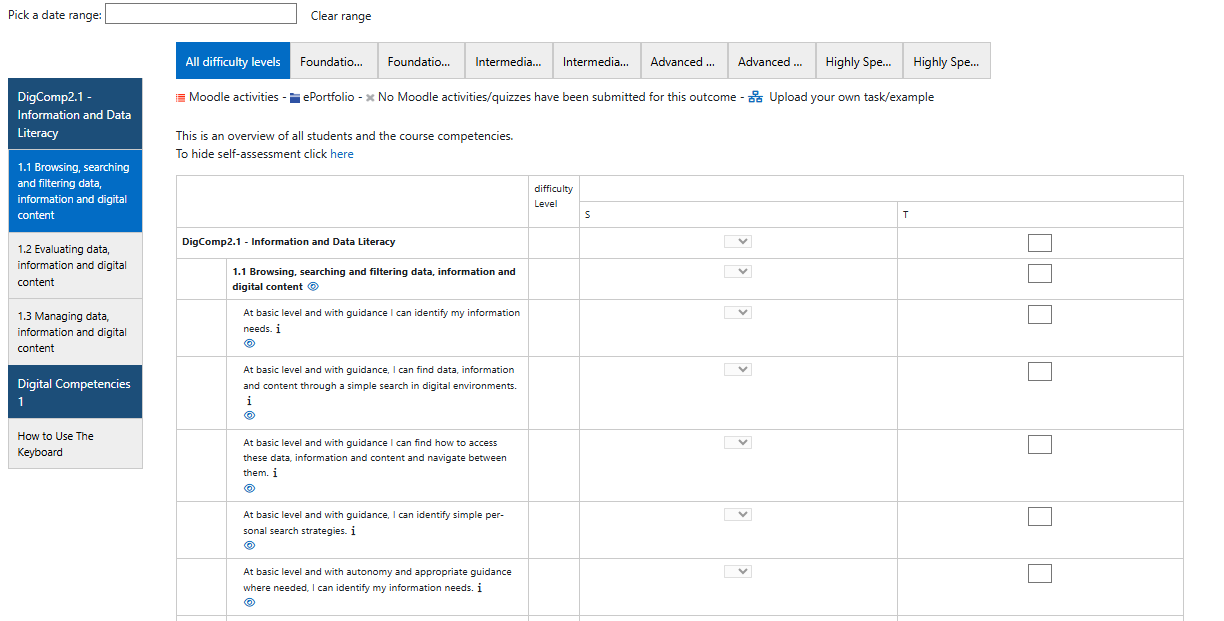The image size is (1224, 621).
Task: Click 'This is an overview of all students' text
Action: [344, 136]
